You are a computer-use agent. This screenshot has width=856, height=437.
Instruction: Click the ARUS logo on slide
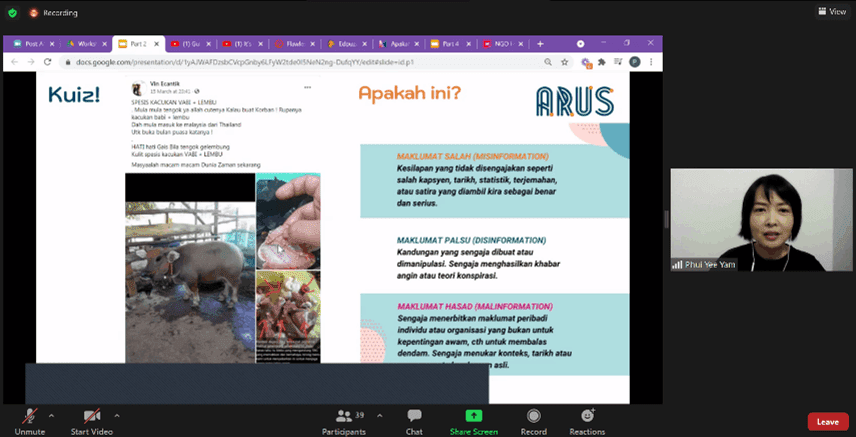coord(575,102)
